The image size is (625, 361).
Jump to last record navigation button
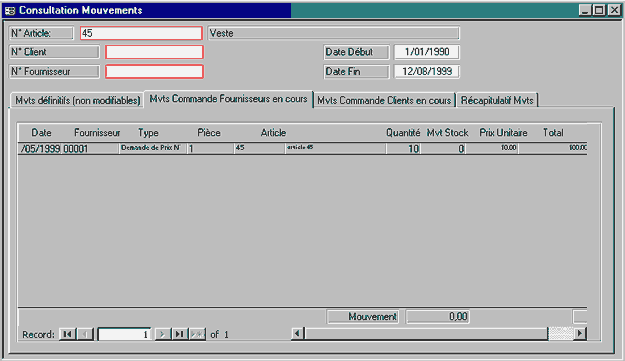pyautogui.click(x=180, y=334)
